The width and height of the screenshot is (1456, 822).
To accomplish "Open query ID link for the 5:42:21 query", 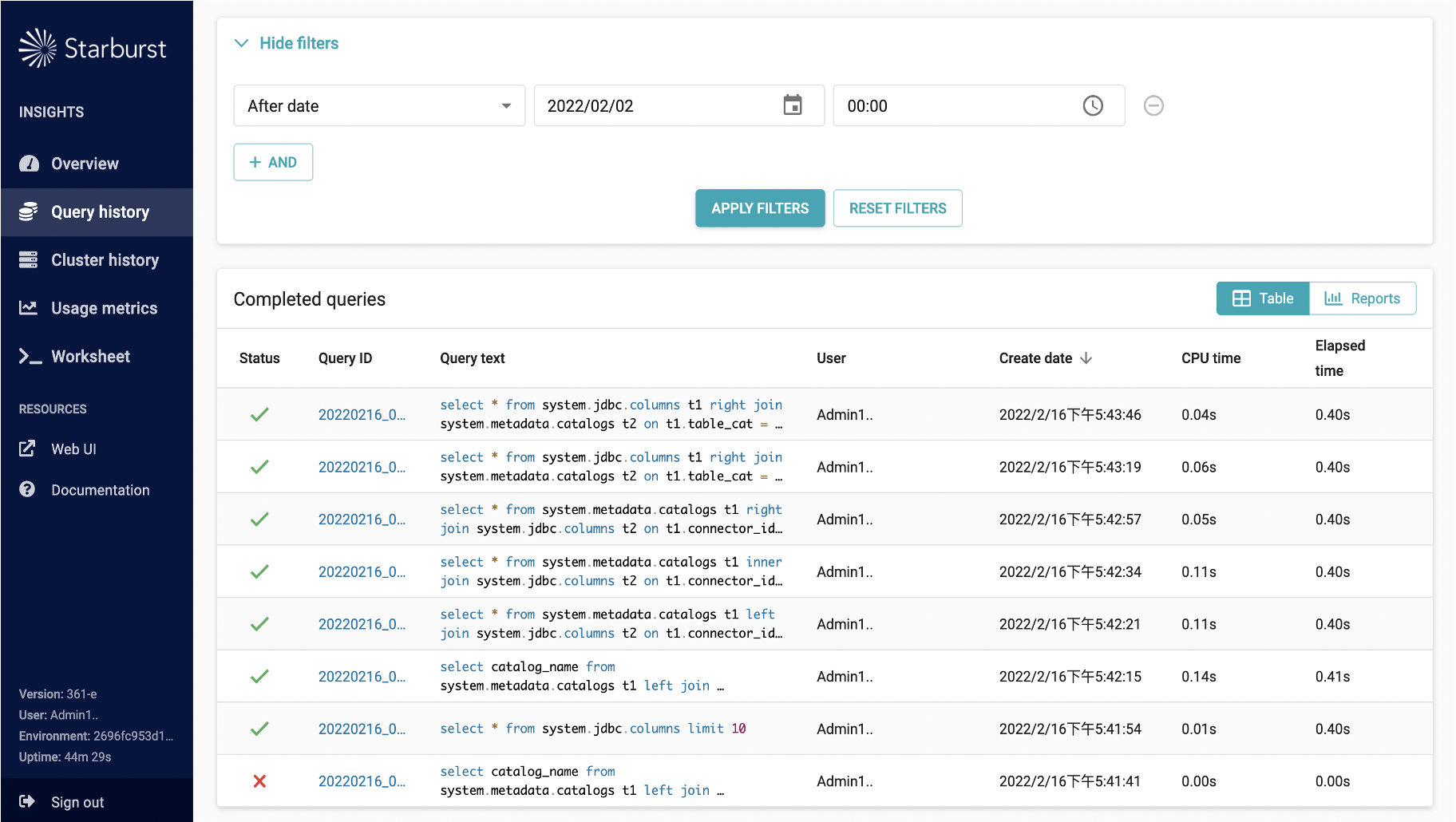I will pyautogui.click(x=362, y=624).
